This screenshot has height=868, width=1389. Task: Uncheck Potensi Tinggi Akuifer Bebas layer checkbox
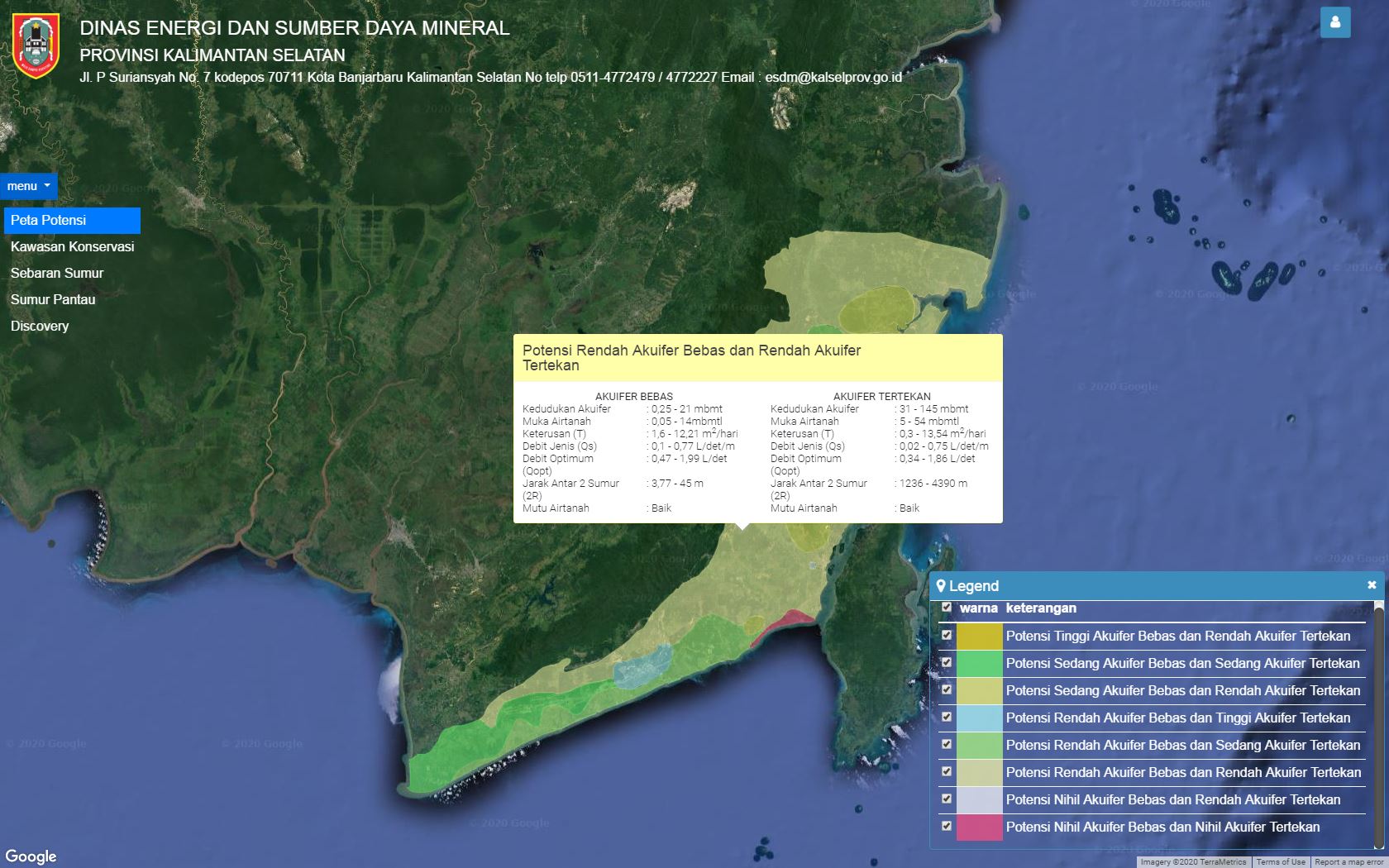click(x=947, y=636)
